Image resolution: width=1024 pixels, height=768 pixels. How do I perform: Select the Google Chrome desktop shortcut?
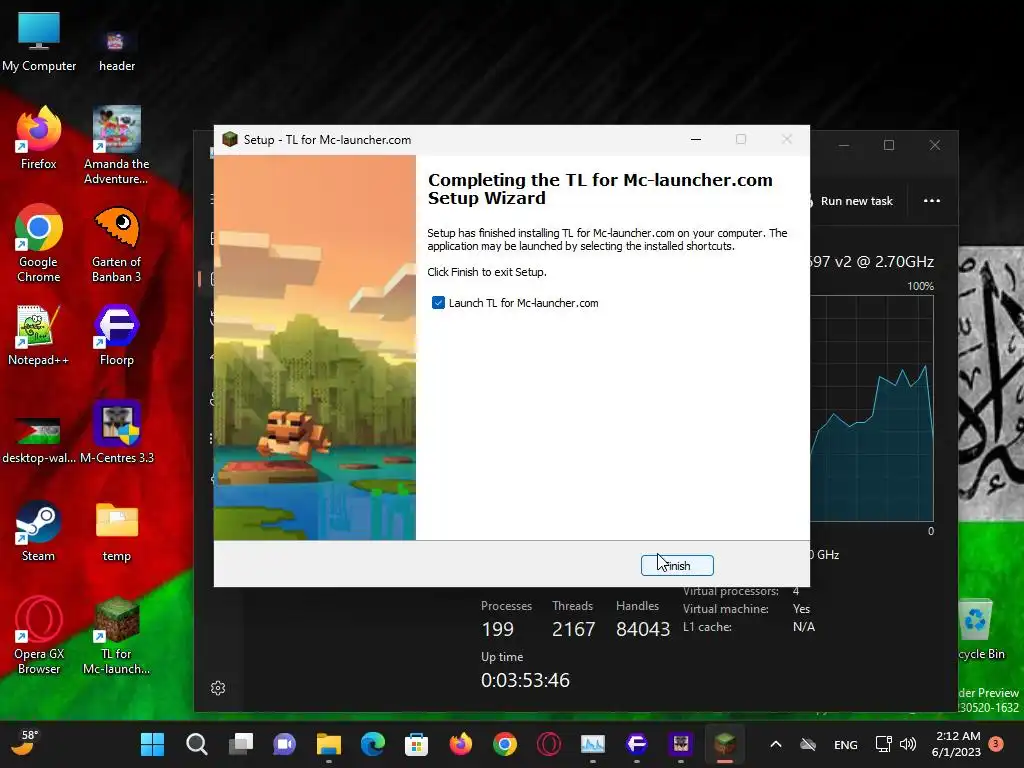[39, 244]
